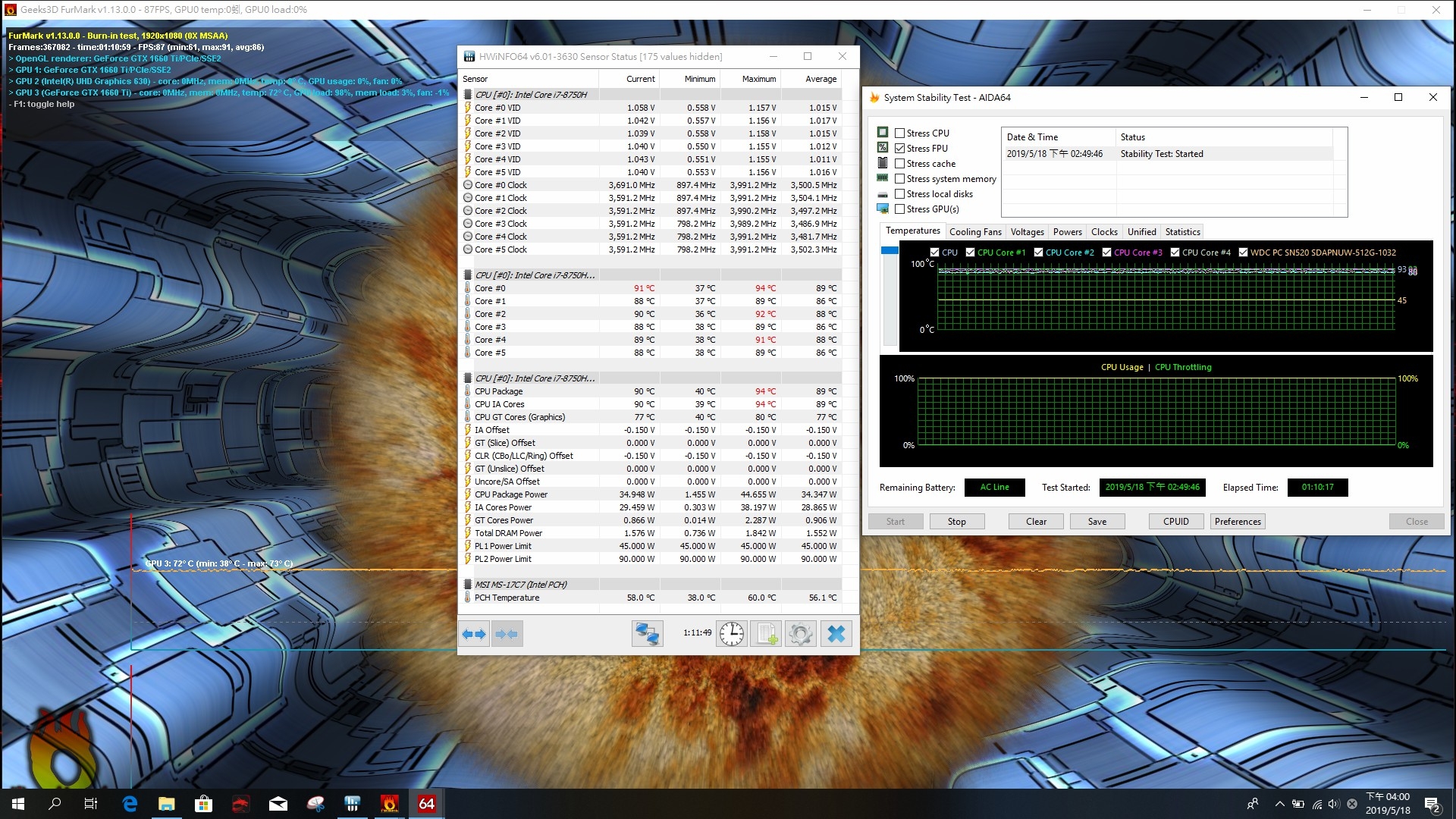Click input method indicator in tray
The width and height of the screenshot is (1456, 819).
(x=1352, y=804)
